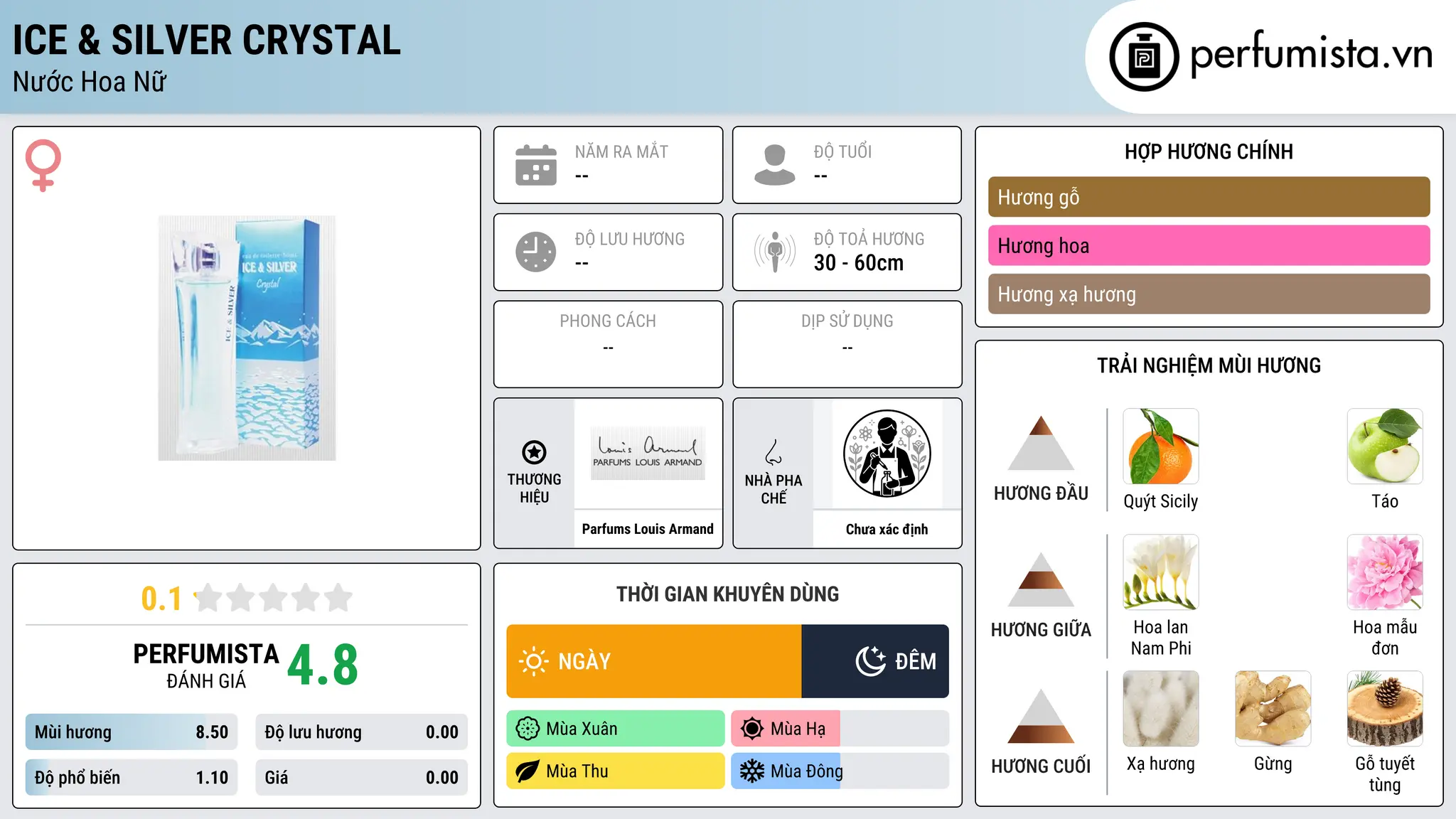Click the orange Ngày daytime bar
The height and width of the screenshot is (819, 1456).
coord(654,661)
